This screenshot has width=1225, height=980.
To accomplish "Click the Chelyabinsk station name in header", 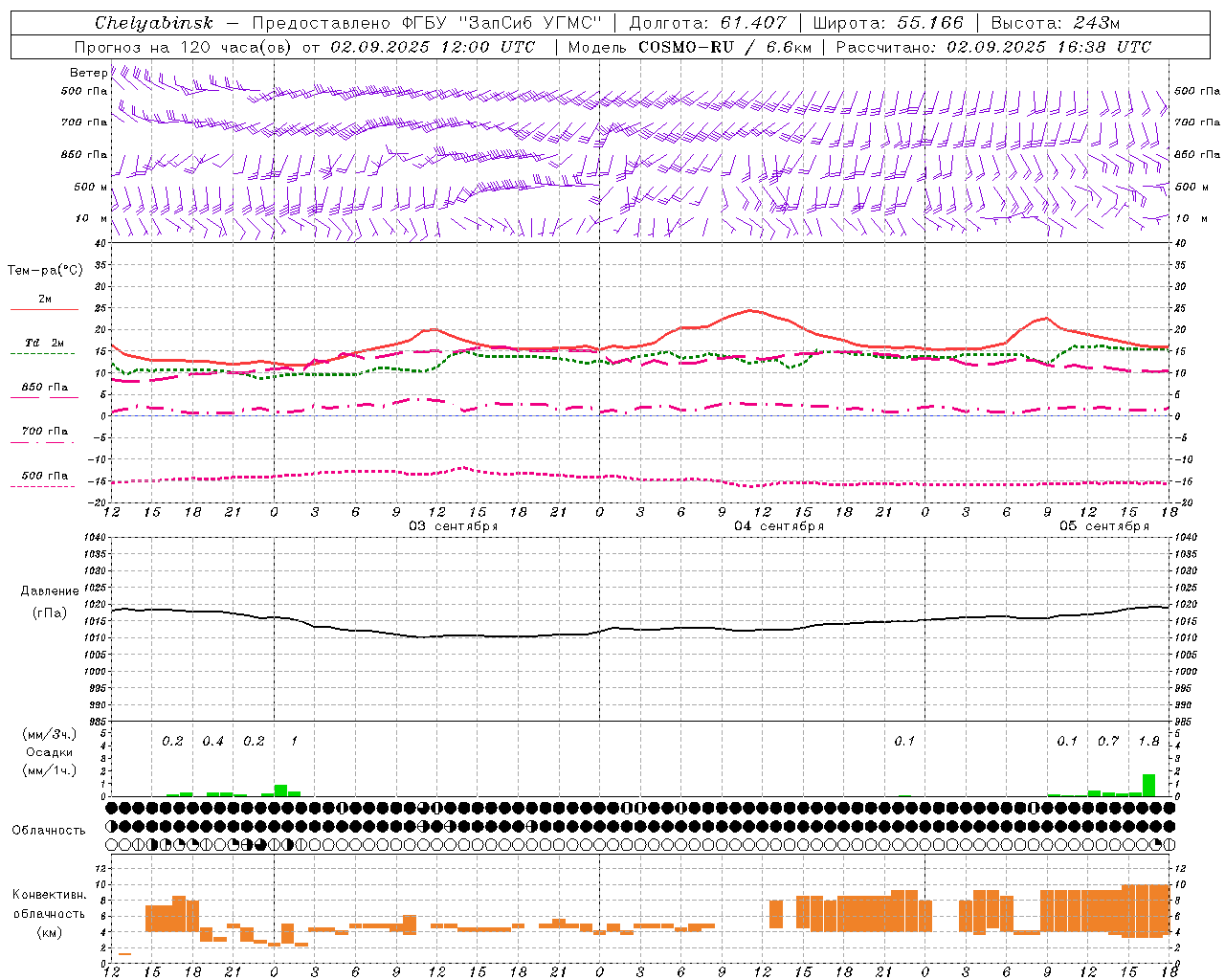I will [154, 23].
